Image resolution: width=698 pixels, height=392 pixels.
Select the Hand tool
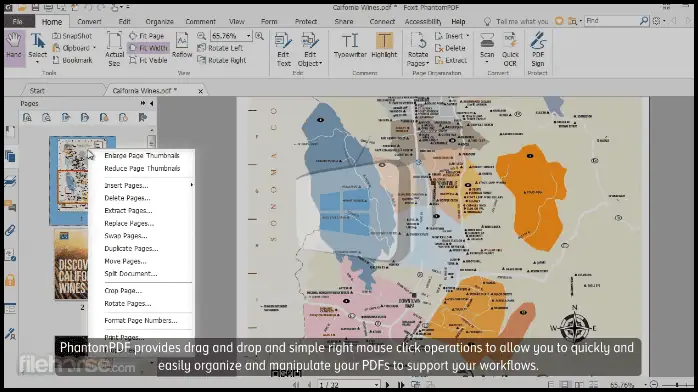click(x=14, y=46)
